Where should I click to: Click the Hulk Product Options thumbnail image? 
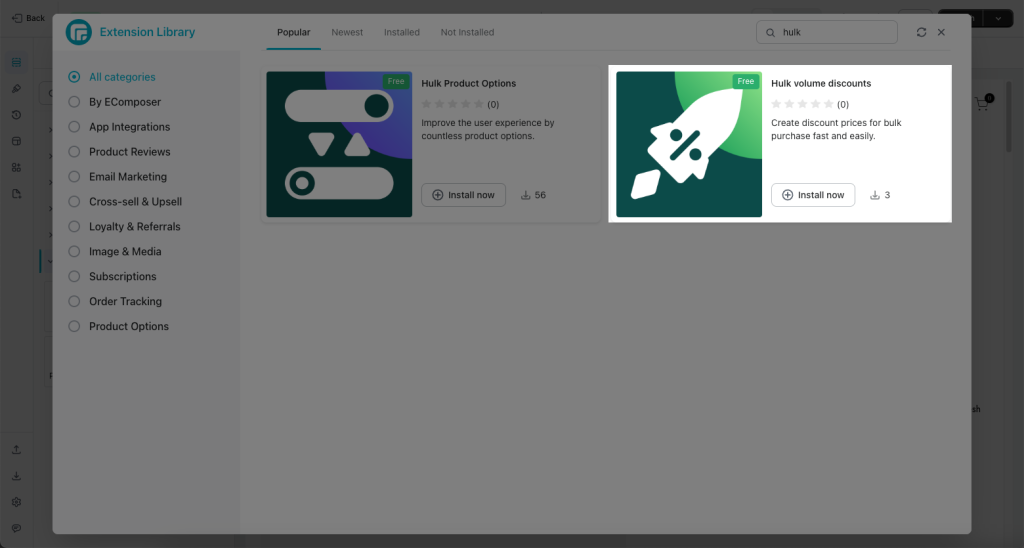point(339,144)
